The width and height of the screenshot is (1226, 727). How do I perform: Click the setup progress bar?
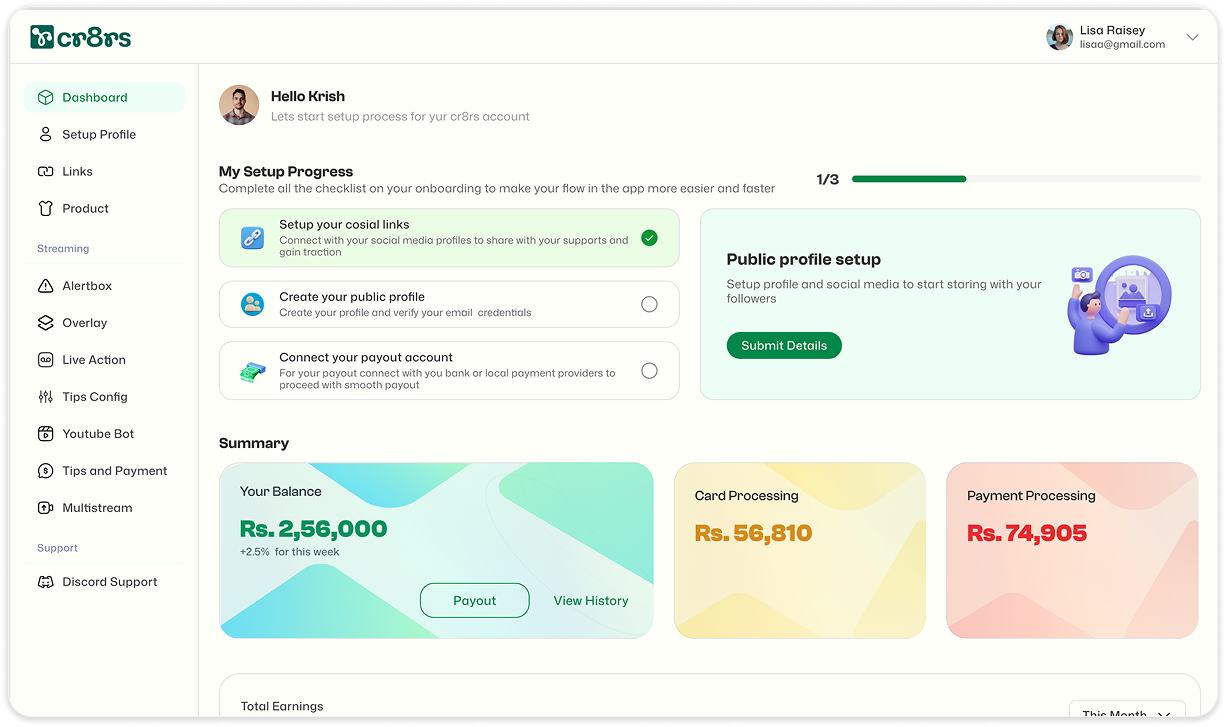(x=1026, y=179)
